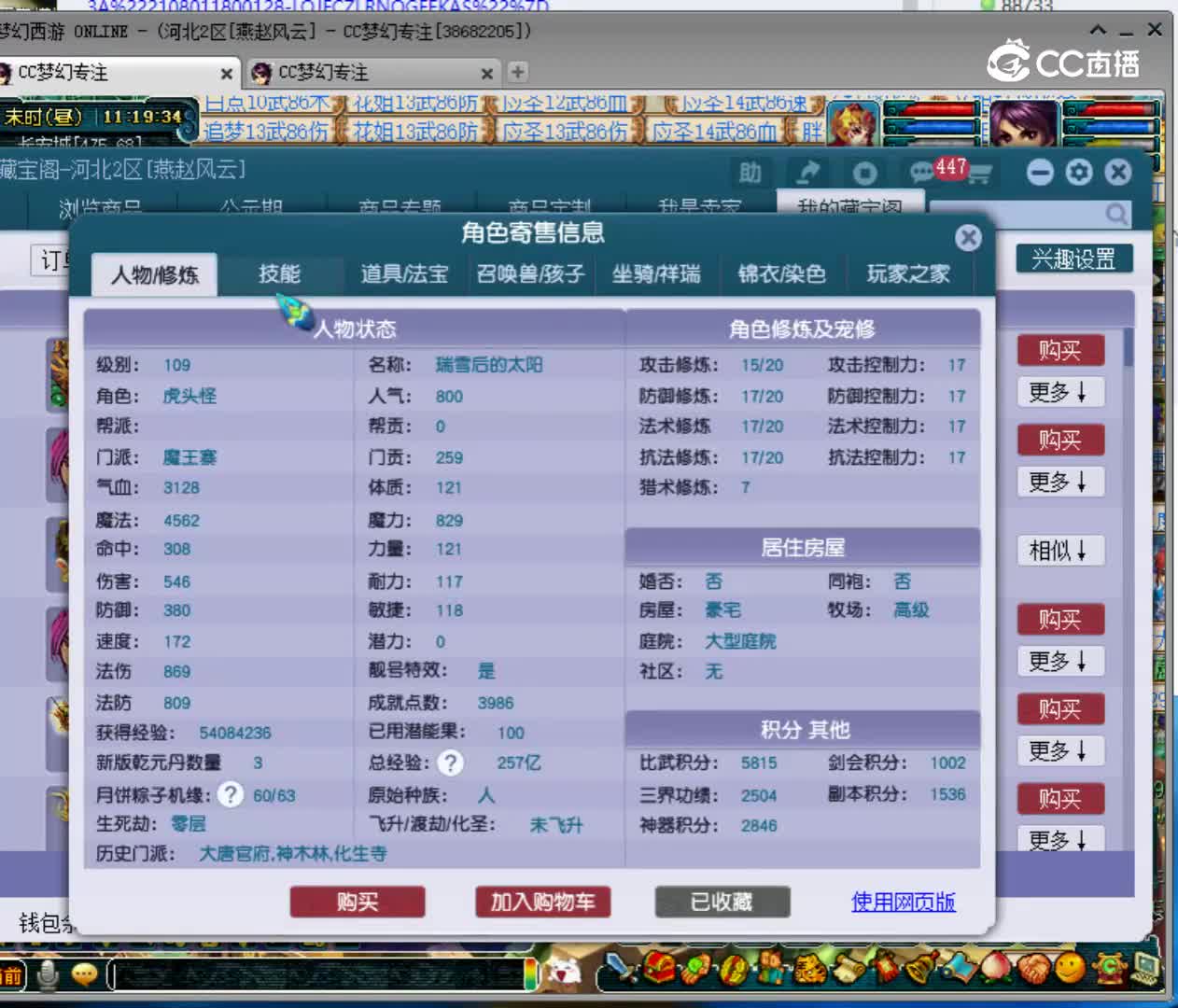Click the orange chat bubble icon at bottom
The height and width of the screenshot is (1008, 1178).
(x=84, y=975)
